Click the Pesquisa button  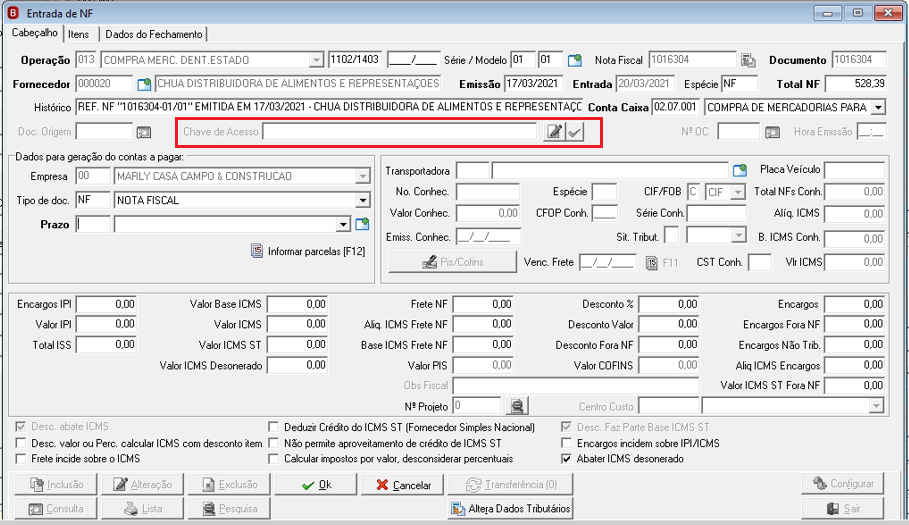[229, 509]
